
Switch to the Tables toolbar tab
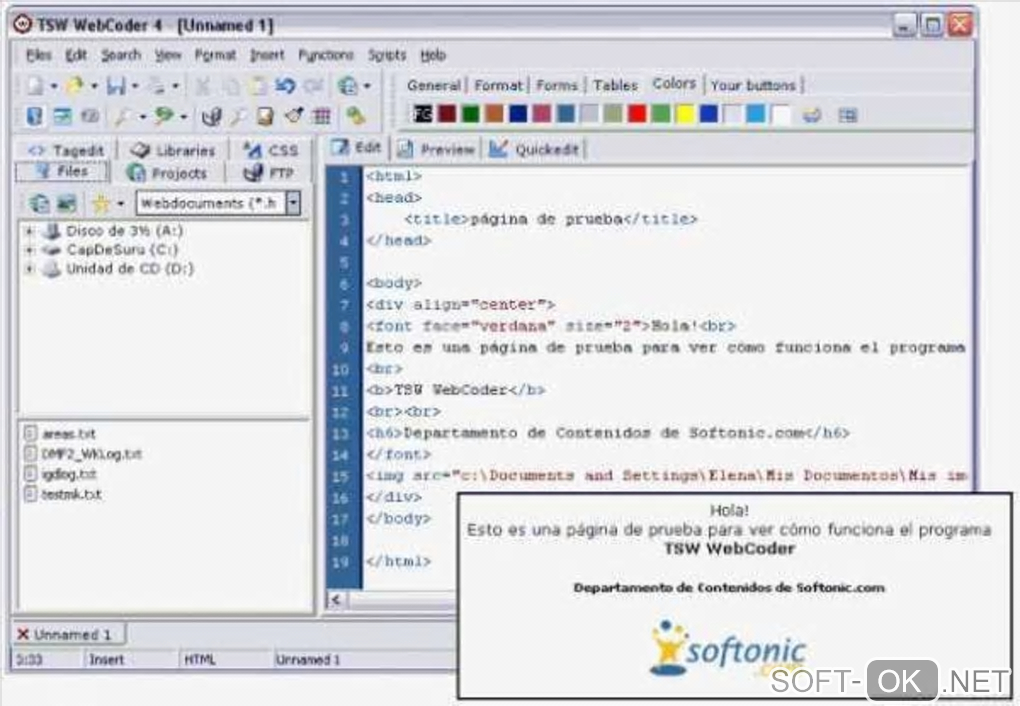point(615,85)
